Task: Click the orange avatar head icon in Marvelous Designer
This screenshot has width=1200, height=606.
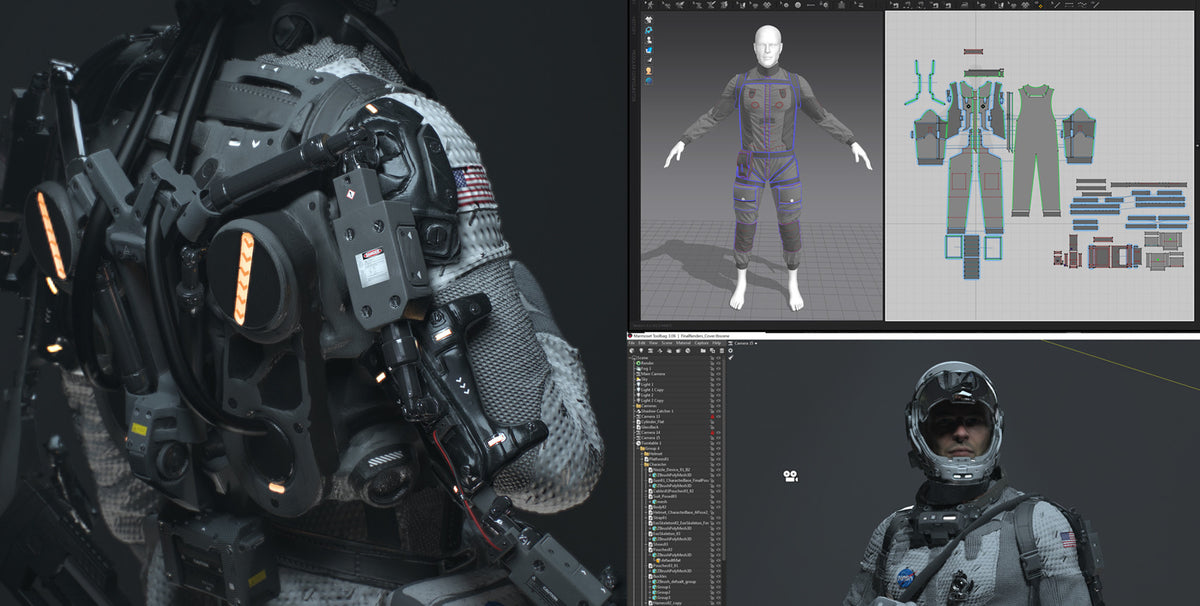Action: [649, 71]
